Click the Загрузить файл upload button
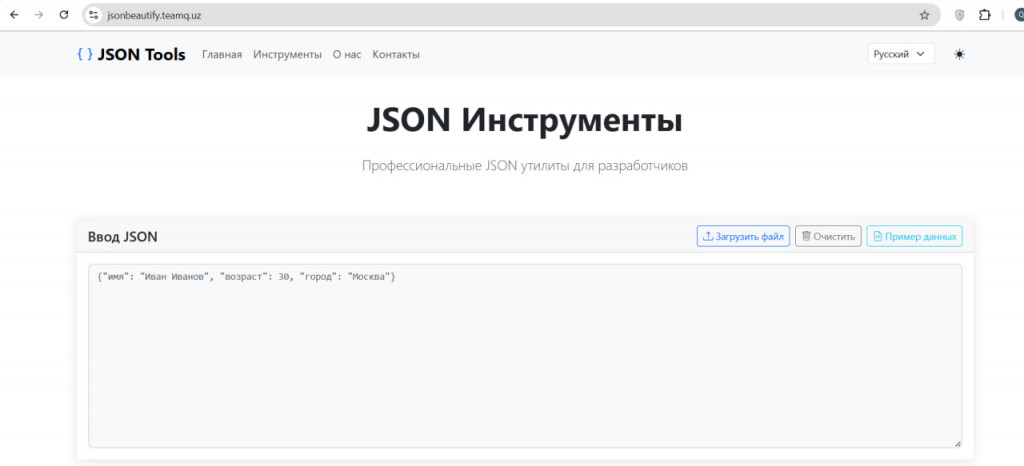The height and width of the screenshot is (466, 1024). coord(743,236)
